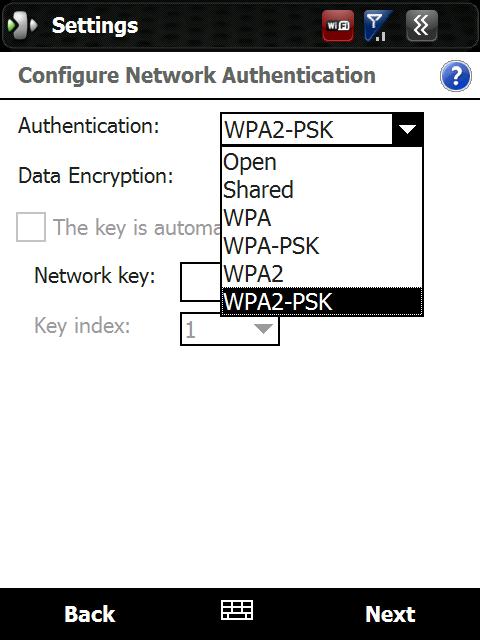480x640 pixels.
Task: Open help with the question mark icon
Action: tap(456, 76)
